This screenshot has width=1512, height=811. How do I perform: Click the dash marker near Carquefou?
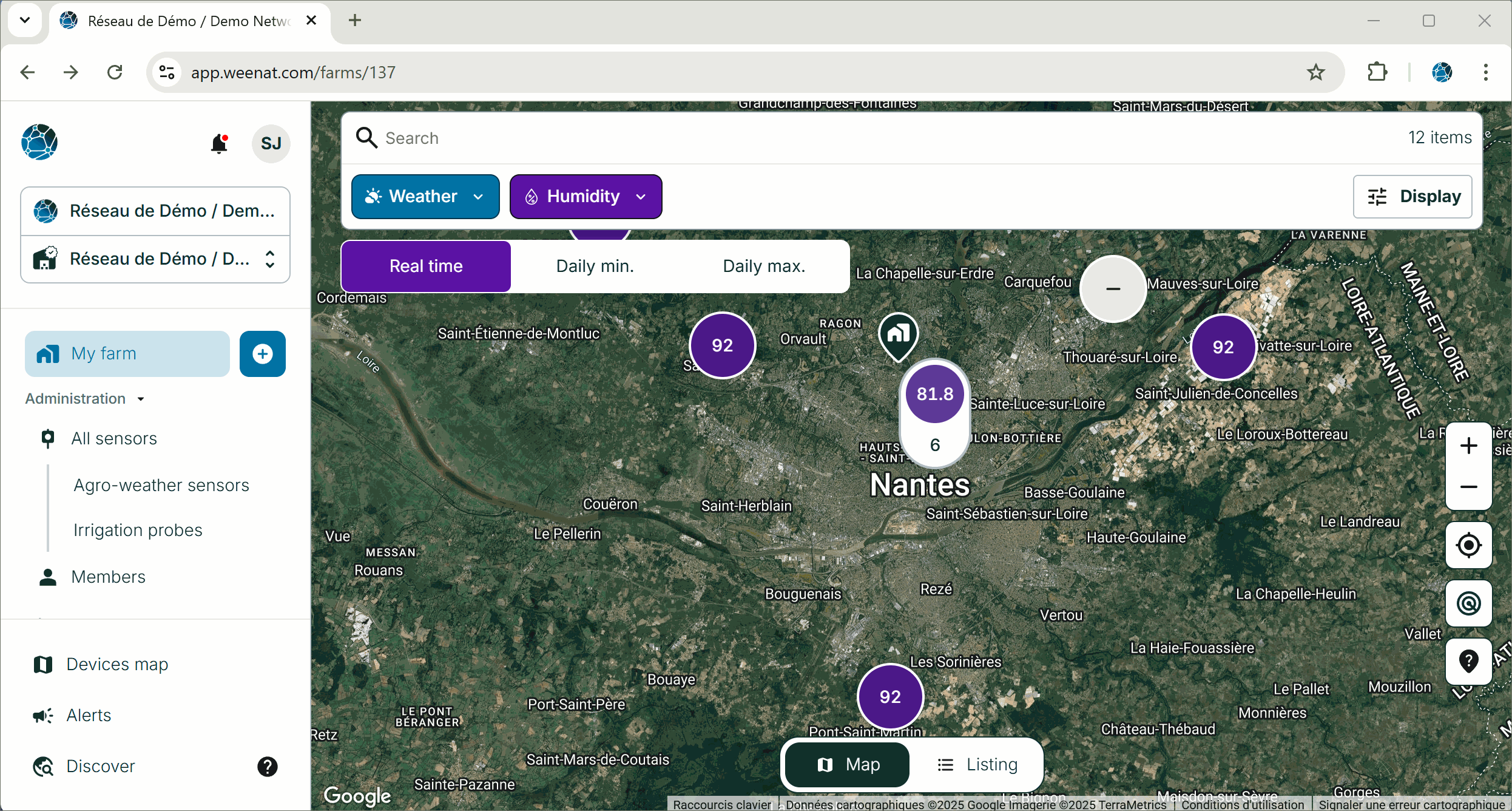coord(1113,289)
